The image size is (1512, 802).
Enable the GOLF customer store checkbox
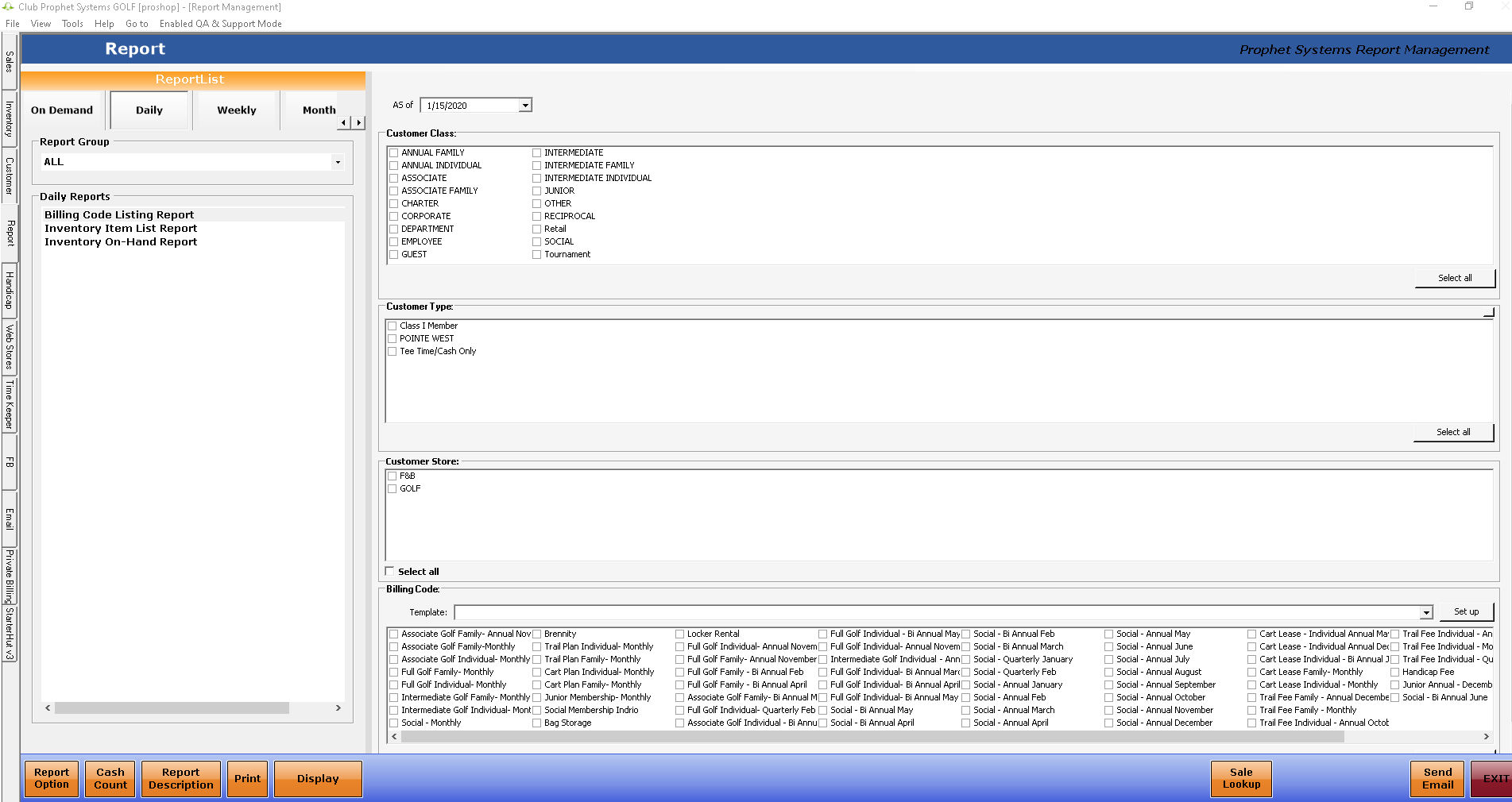click(393, 489)
